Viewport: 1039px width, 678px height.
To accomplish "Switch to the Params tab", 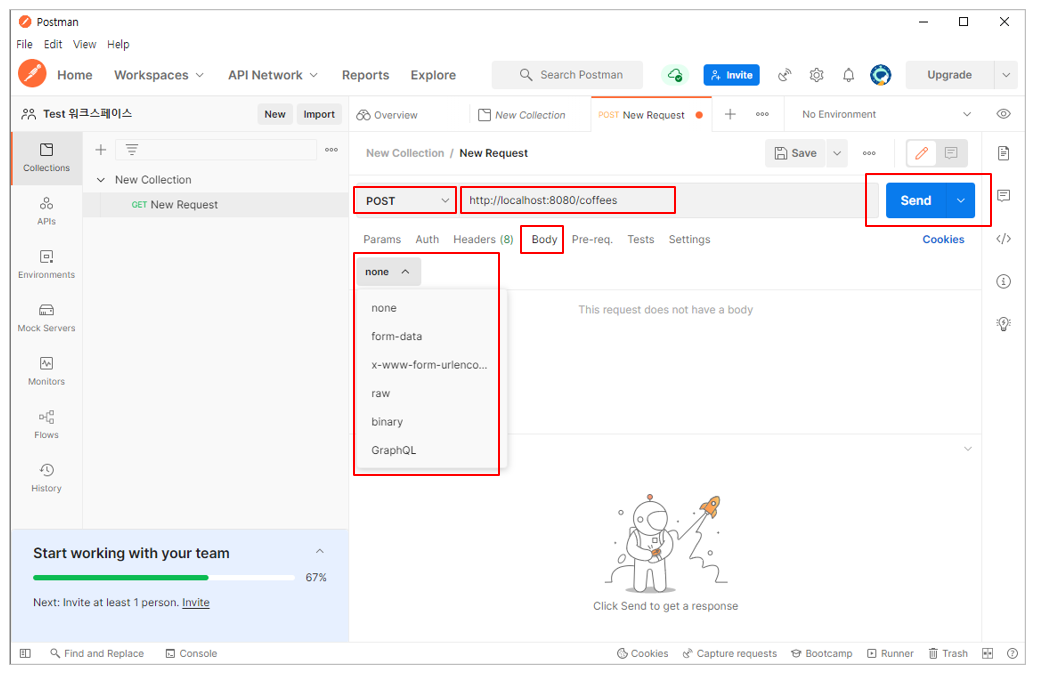I will pyautogui.click(x=382, y=239).
